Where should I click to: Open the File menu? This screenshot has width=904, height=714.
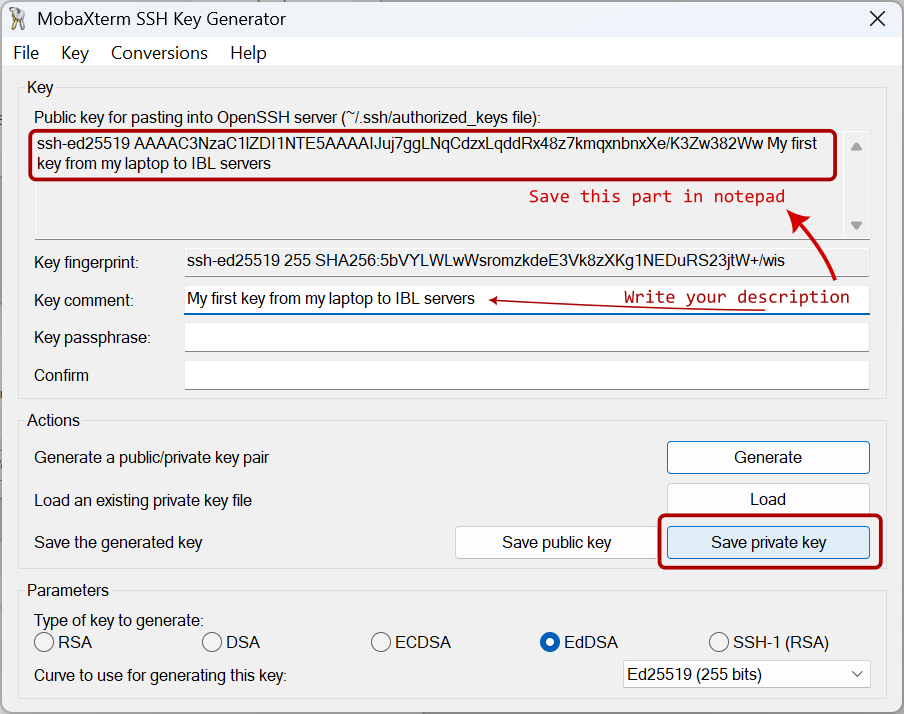(x=26, y=53)
